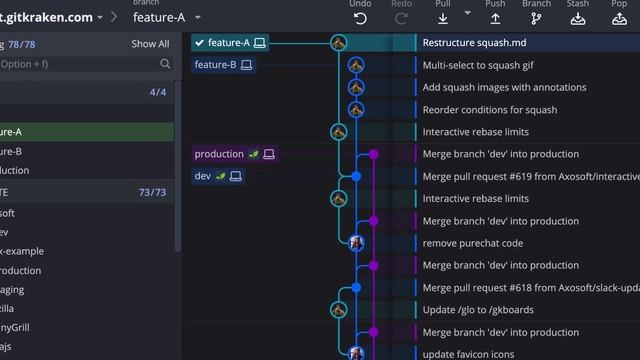Click the Pop stash toolbar icon
640x360 pixels.
click(619, 18)
